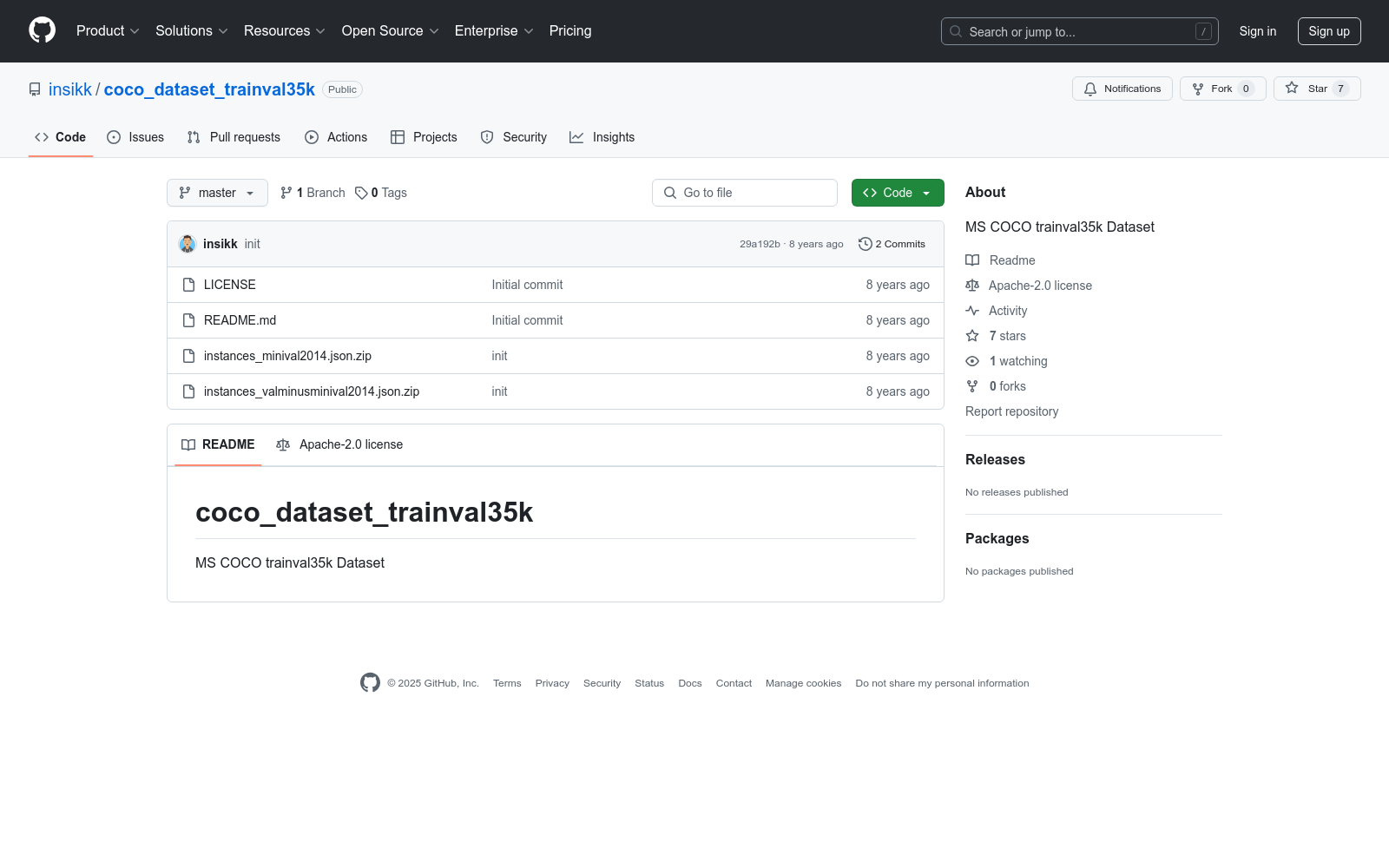Image resolution: width=1389 pixels, height=868 pixels.
Task: Open the LICENSE file
Action: tap(230, 285)
